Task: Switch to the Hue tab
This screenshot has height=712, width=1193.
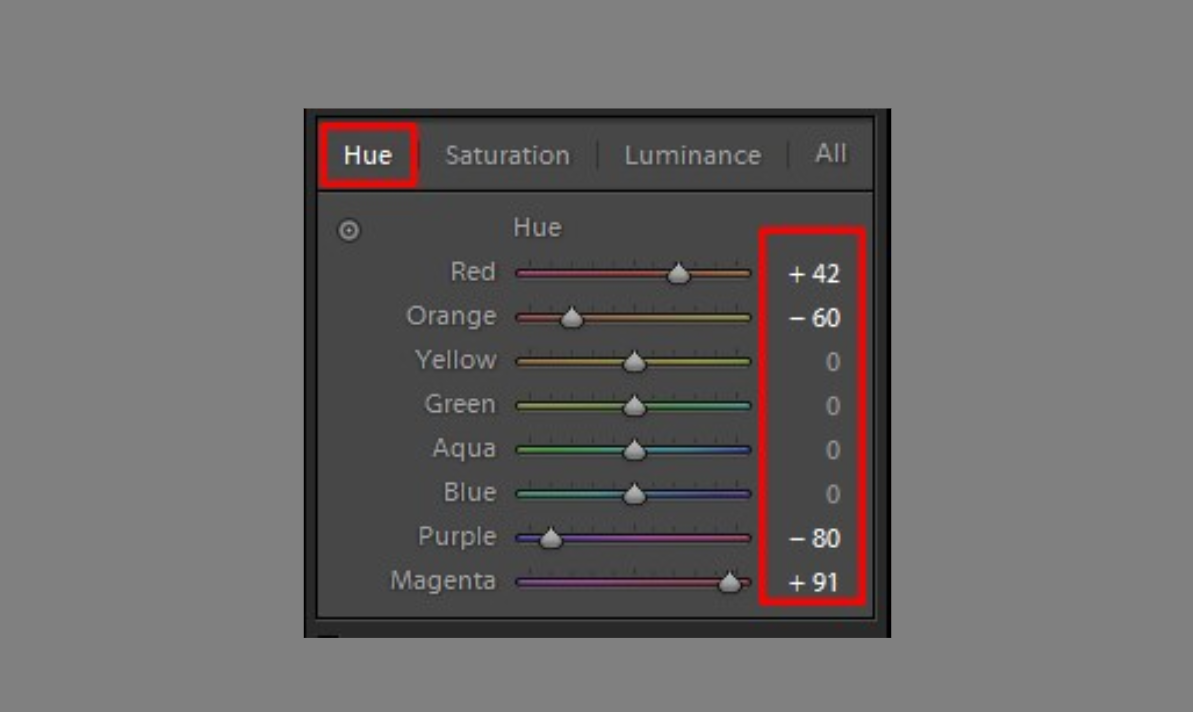Action: (x=367, y=156)
